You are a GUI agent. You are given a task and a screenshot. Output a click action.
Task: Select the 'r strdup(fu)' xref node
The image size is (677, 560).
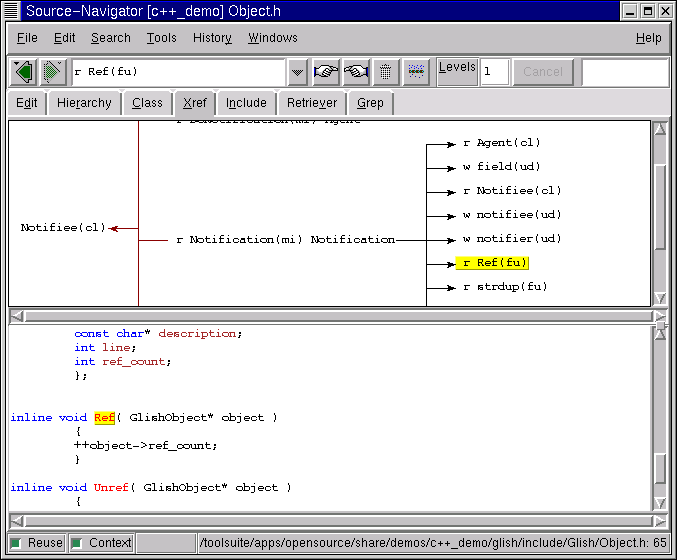click(505, 287)
